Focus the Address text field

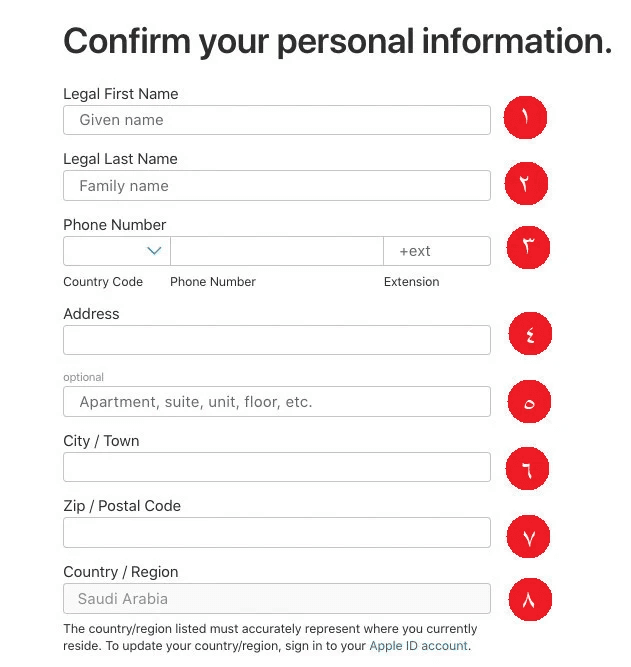pyautogui.click(x=276, y=340)
